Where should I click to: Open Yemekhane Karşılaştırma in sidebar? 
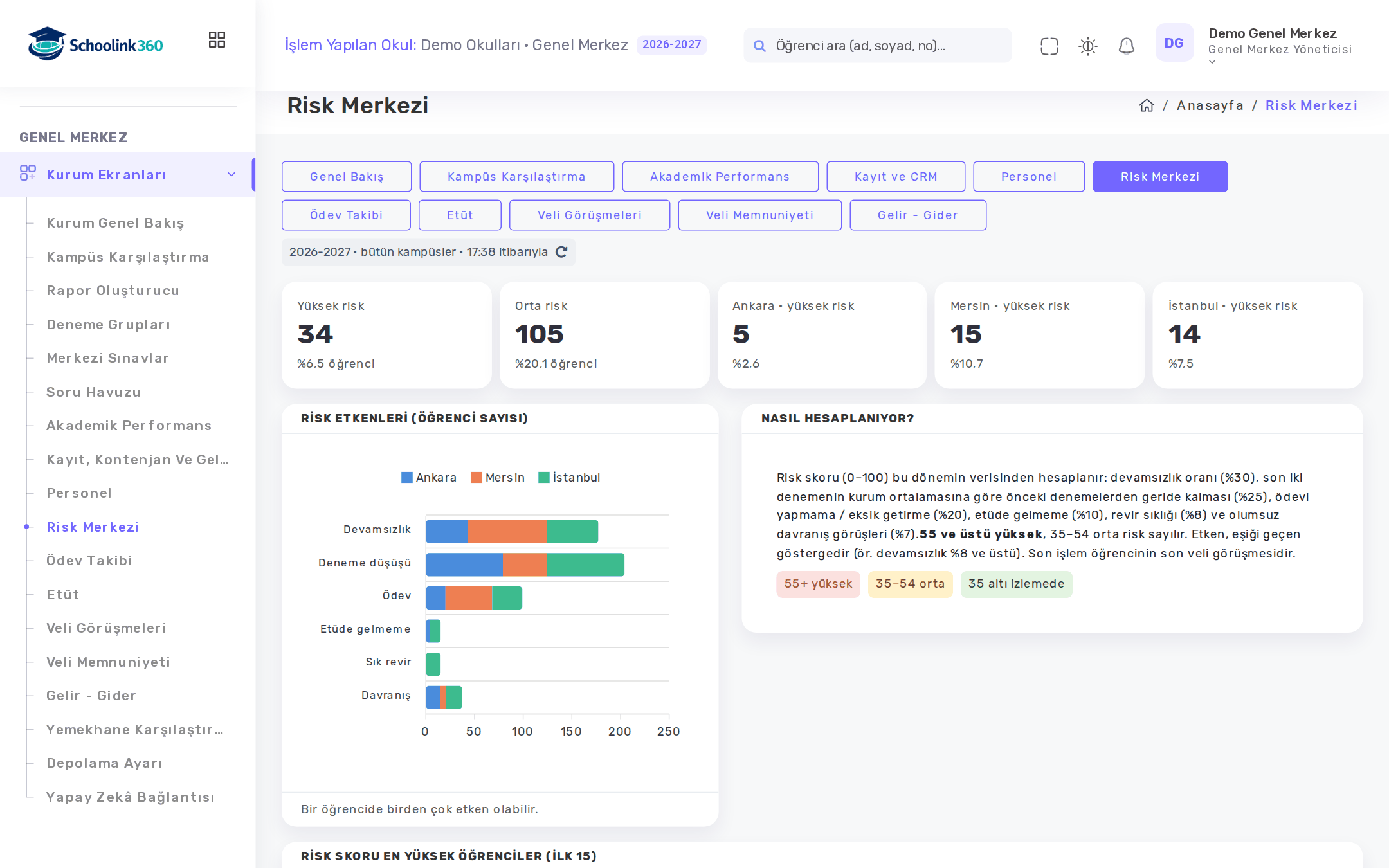click(x=135, y=730)
